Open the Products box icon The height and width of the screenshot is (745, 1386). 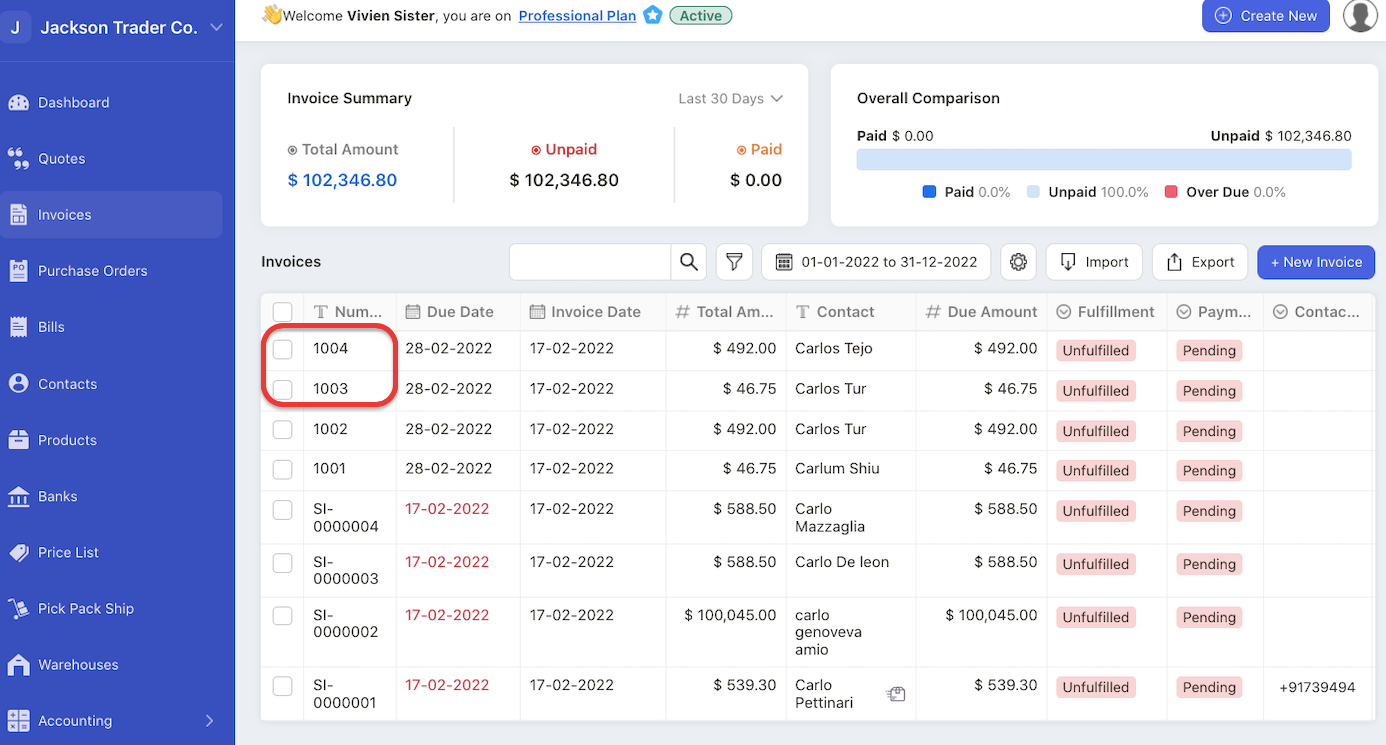(x=18, y=439)
